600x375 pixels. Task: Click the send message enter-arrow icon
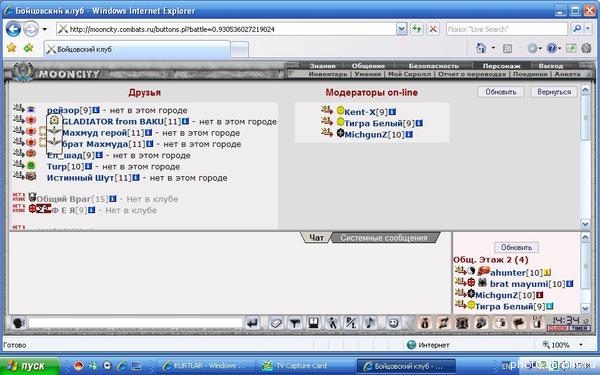tap(252, 323)
